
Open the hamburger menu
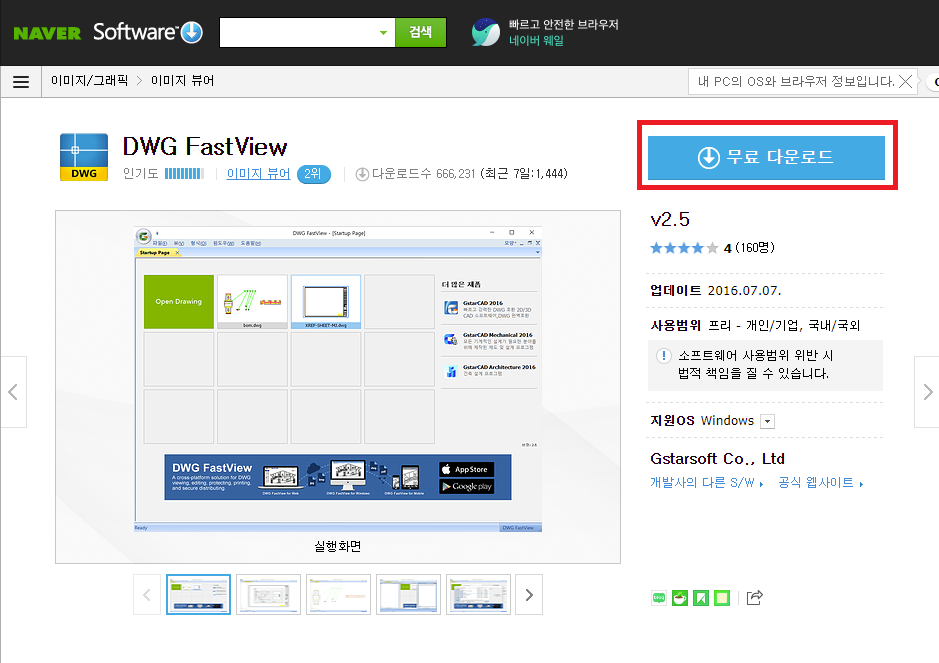(21, 82)
